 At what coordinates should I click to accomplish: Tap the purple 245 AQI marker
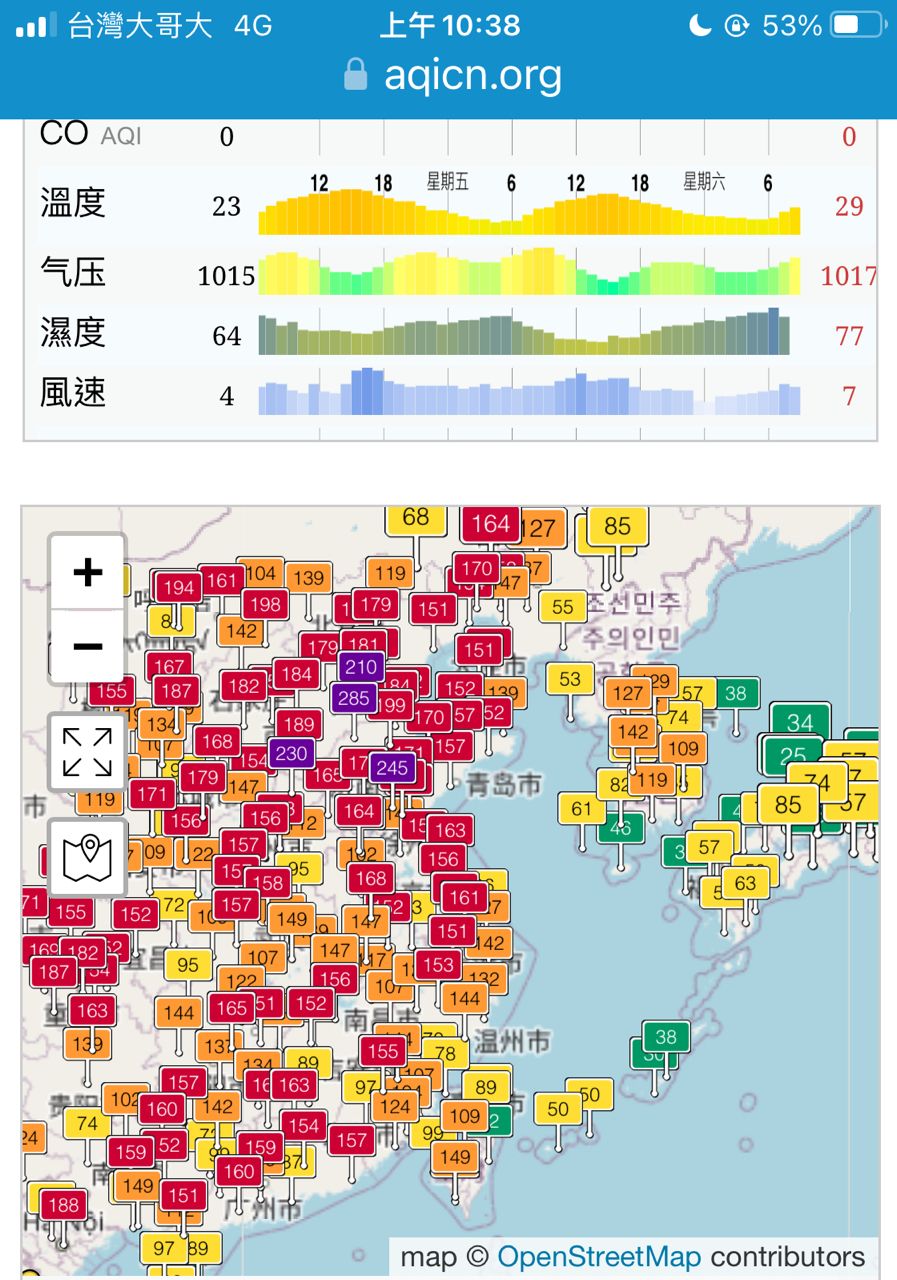(393, 768)
